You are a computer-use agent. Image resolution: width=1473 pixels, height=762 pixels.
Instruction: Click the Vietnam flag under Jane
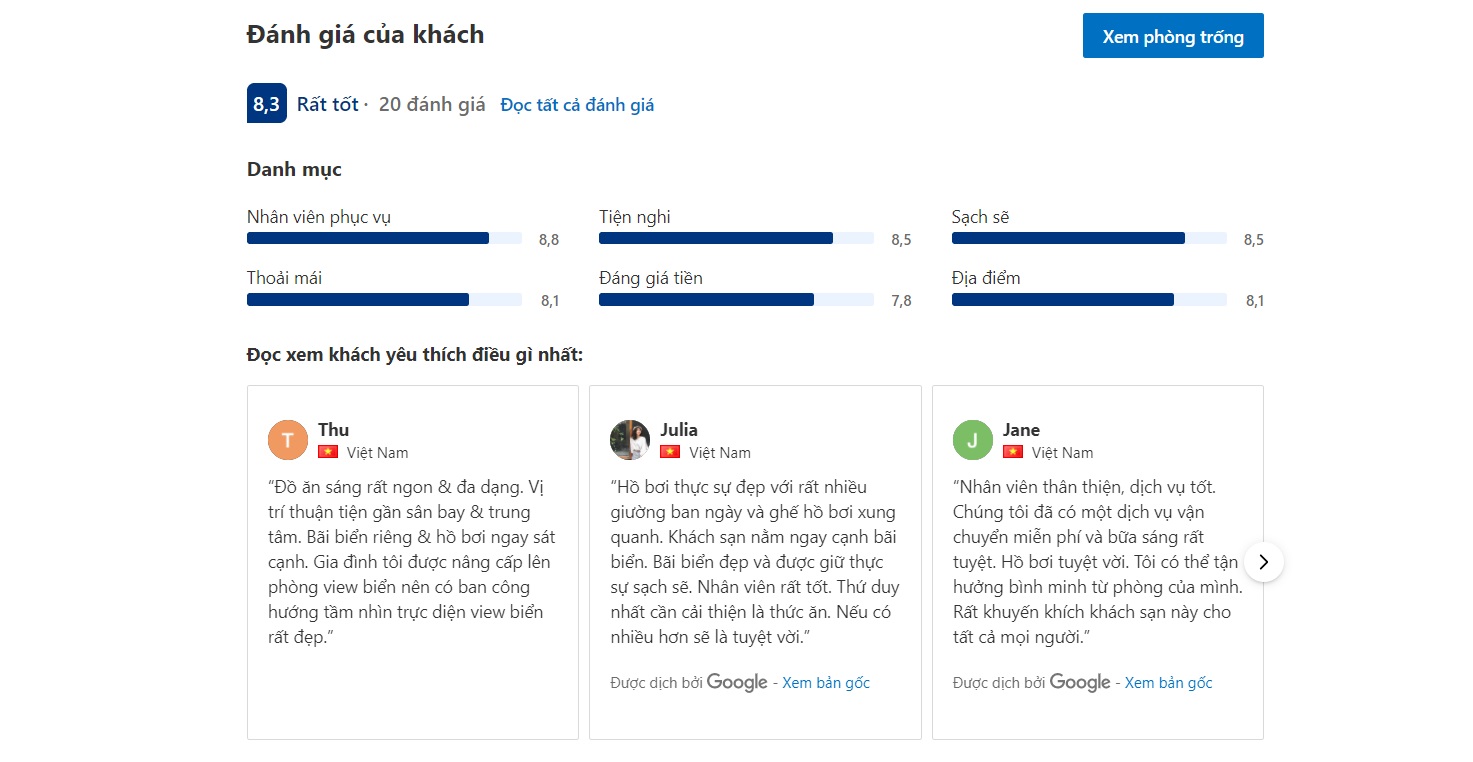(x=1013, y=452)
